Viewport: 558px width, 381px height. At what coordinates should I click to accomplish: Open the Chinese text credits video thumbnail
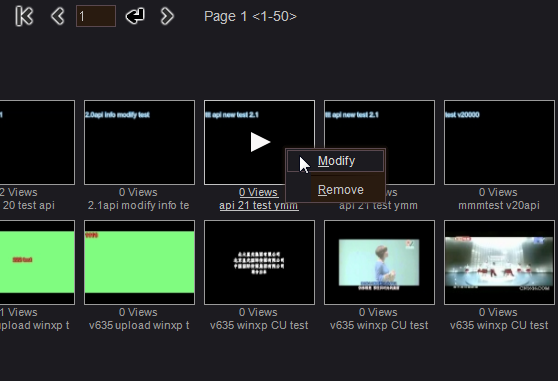click(259, 262)
